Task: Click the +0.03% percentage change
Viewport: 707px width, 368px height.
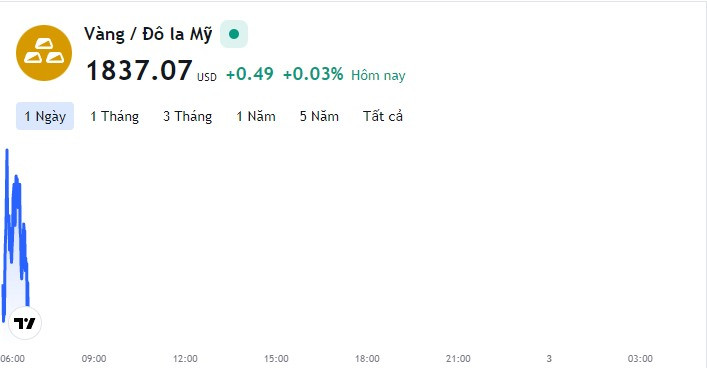Action: (x=313, y=74)
